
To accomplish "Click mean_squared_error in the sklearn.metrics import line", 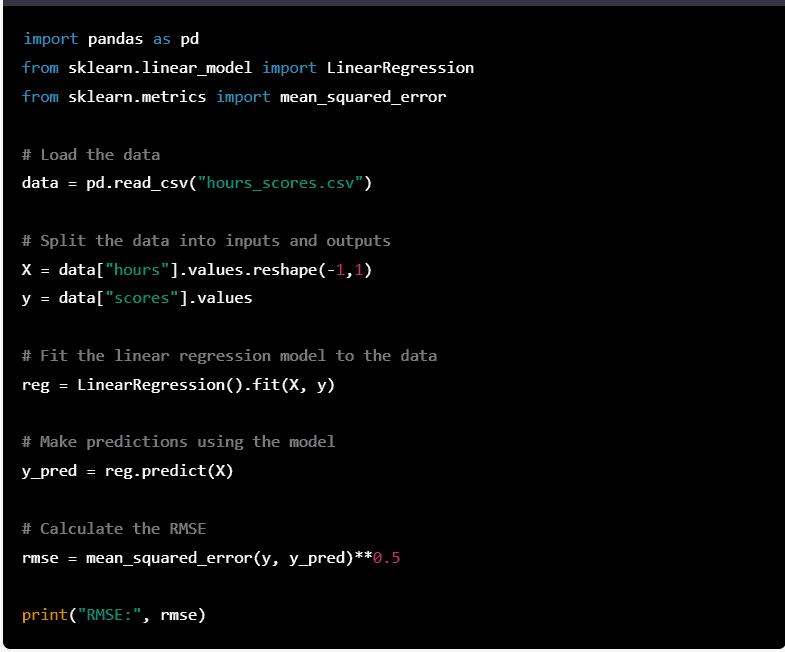I will (363, 97).
